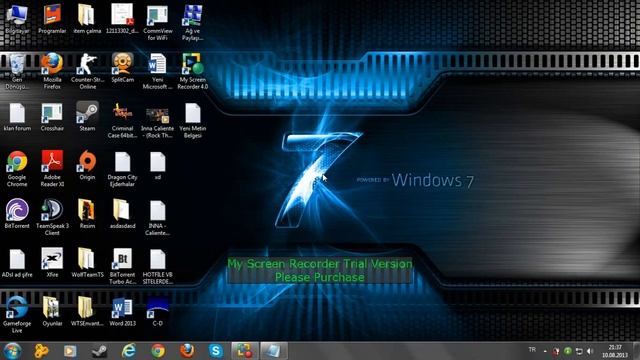Select the klan forum file
The width and height of the screenshot is (640, 360).
pyautogui.click(x=17, y=117)
